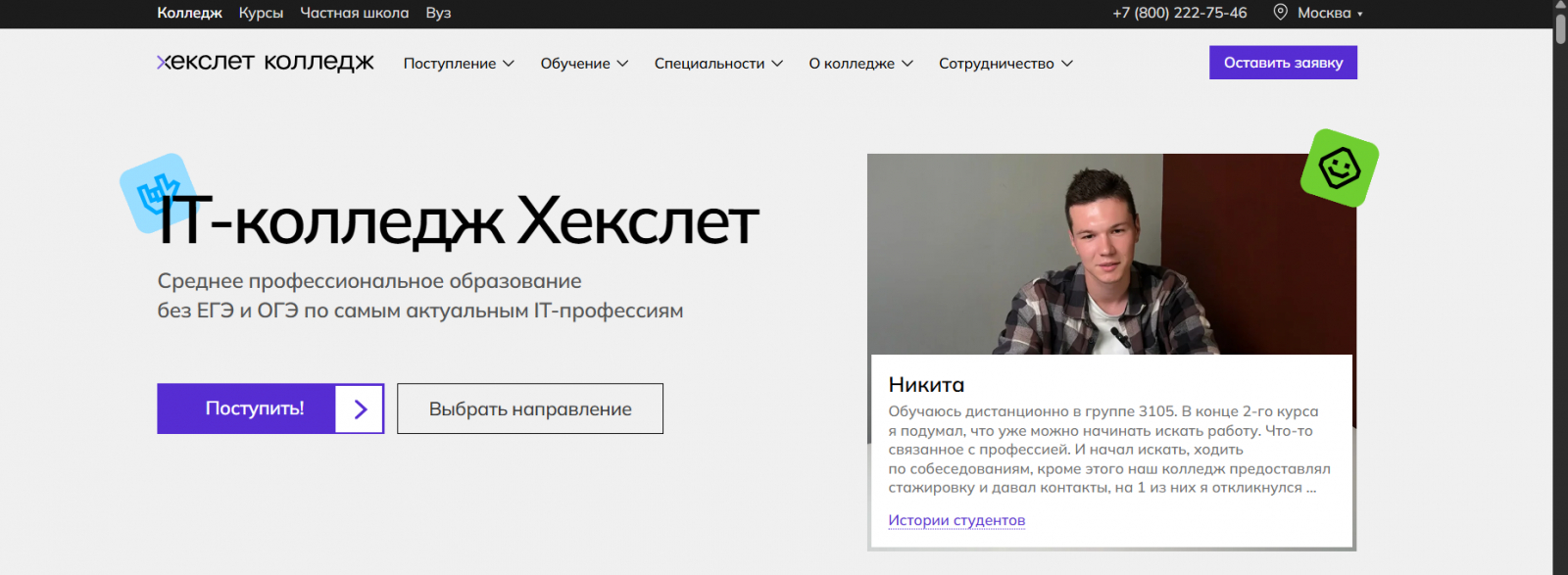The height and width of the screenshot is (575, 1568).
Task: Call the +7 (800) 222-75-46 number
Action: pos(1180,13)
